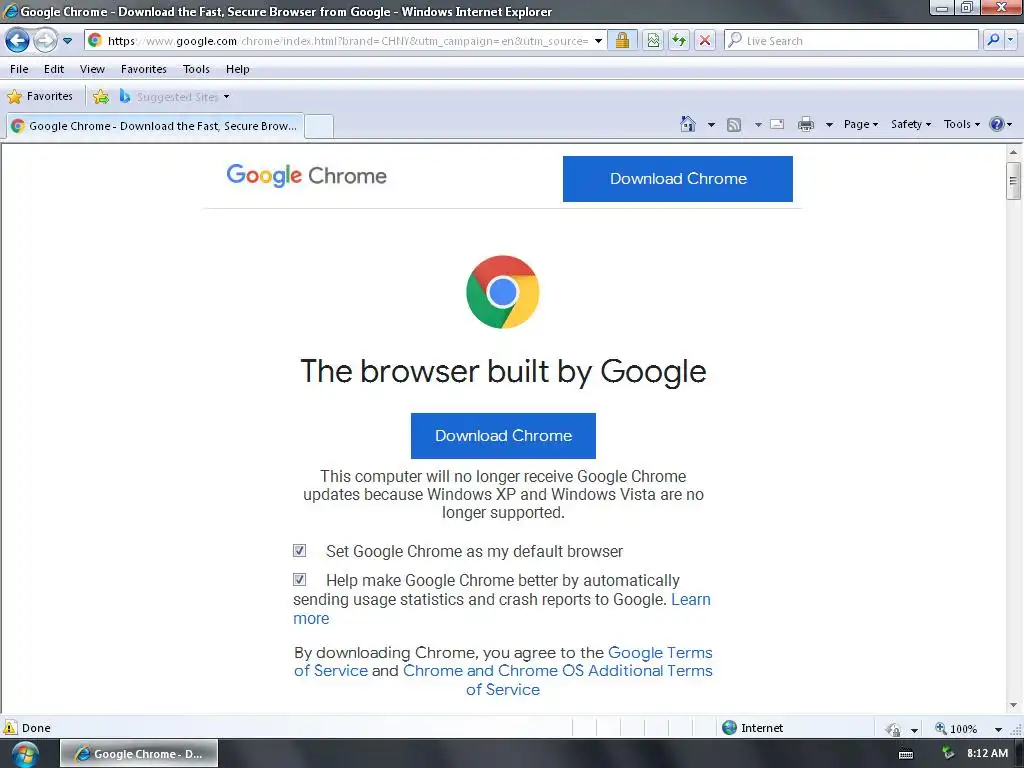Click the Internet zone globe icon
This screenshot has height=768, width=1024.
[x=729, y=728]
